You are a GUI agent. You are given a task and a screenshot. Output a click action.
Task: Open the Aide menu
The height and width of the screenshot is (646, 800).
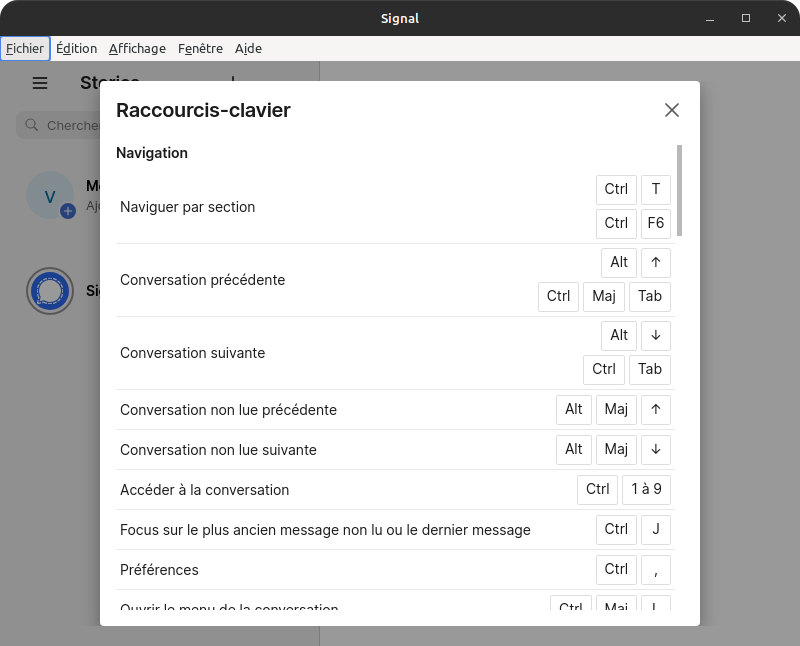click(248, 48)
